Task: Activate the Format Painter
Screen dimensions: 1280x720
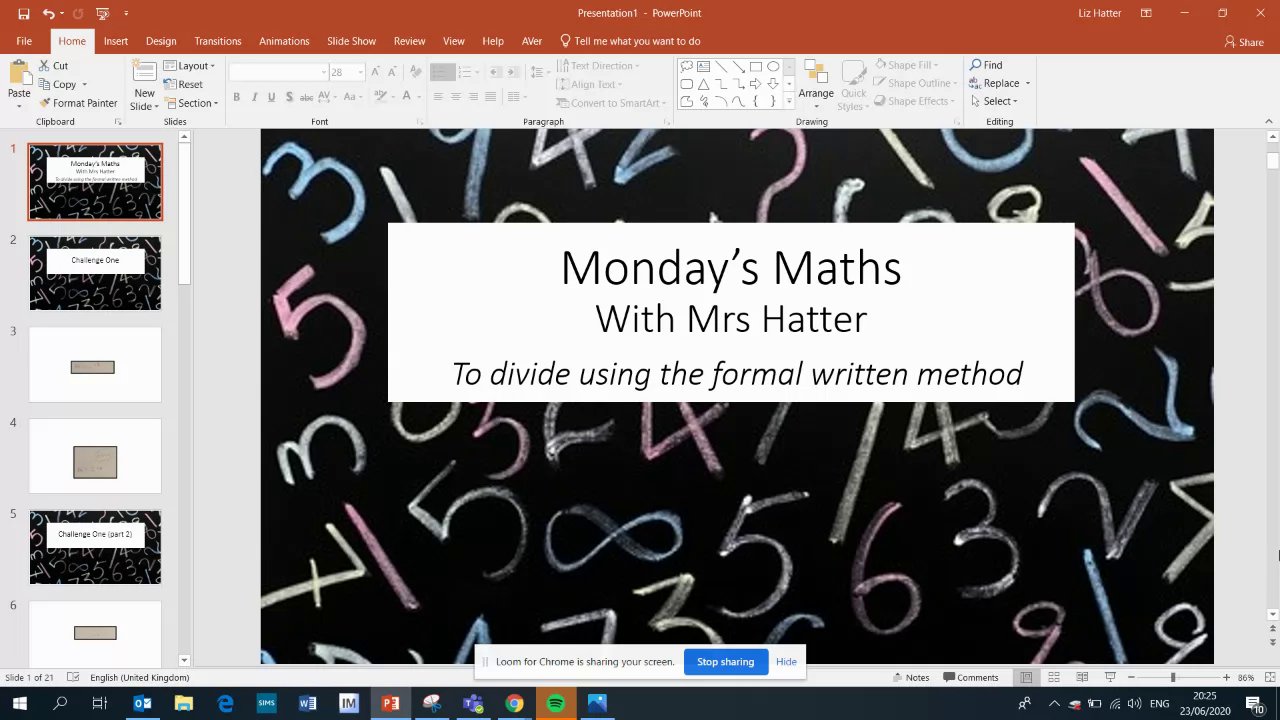Action: tap(79, 103)
